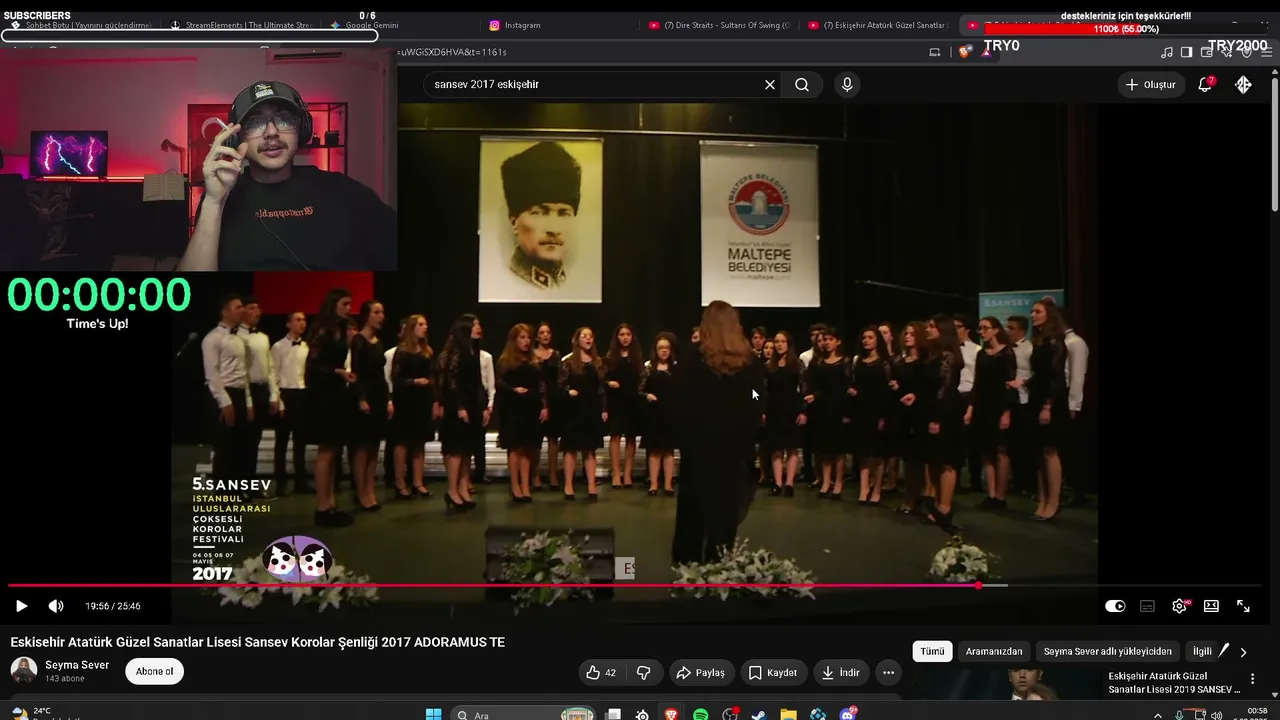Image resolution: width=1280 pixels, height=720 pixels.
Task: Click the Windows taskbar search box
Action: click(x=522, y=714)
